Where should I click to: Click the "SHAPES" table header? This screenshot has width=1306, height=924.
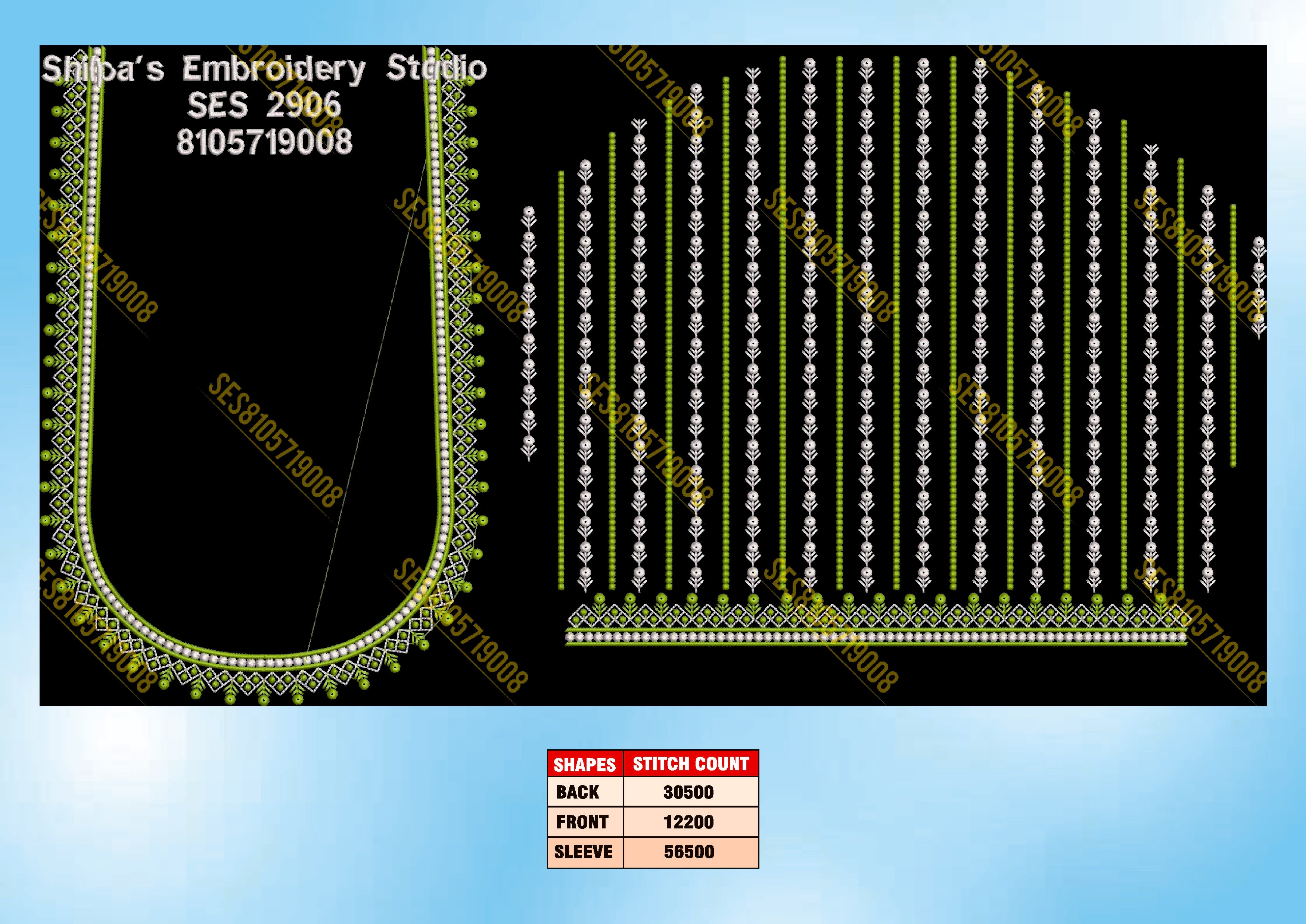[x=585, y=764]
